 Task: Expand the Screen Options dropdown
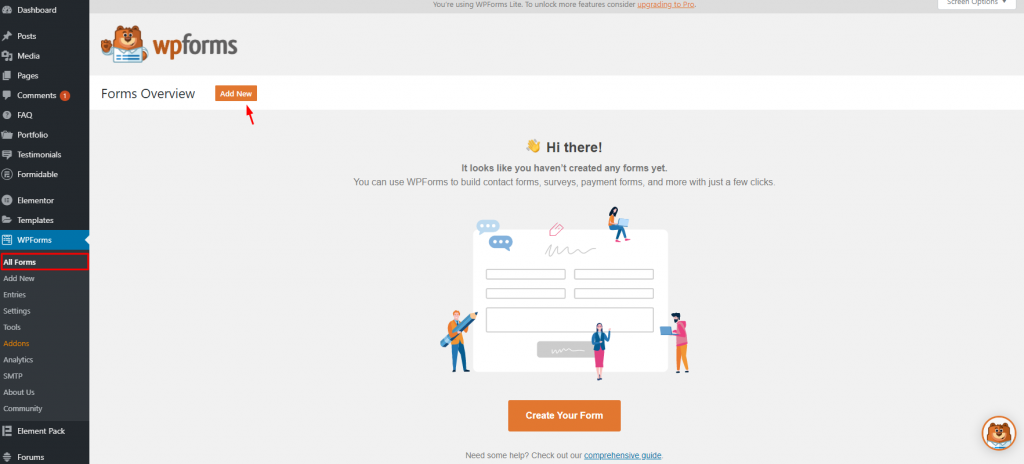tap(976, 3)
